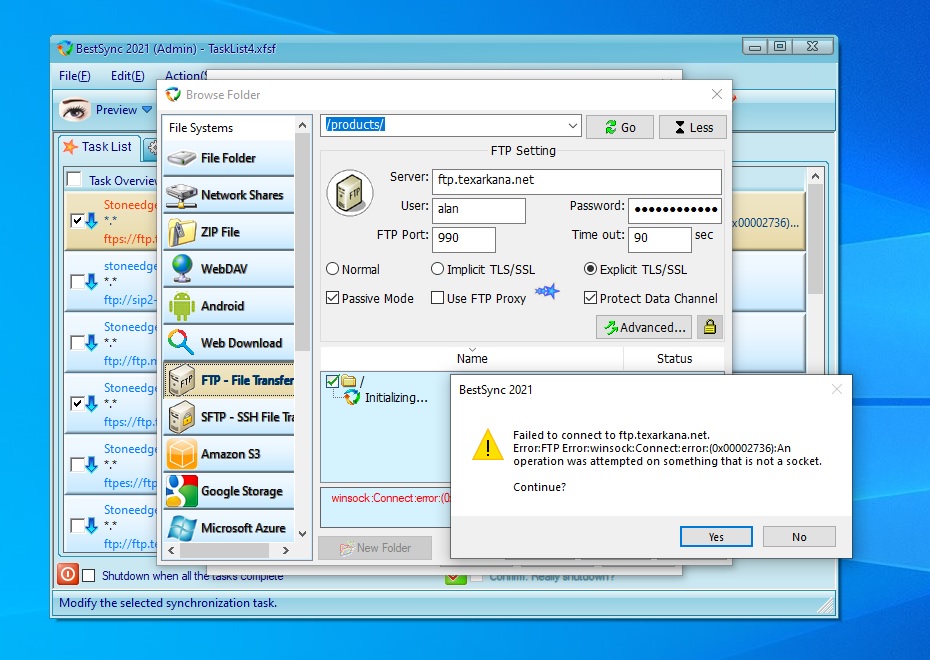Image resolution: width=930 pixels, height=660 pixels.
Task: Enable Use FTP Proxy checkbox
Action: pyautogui.click(x=437, y=298)
